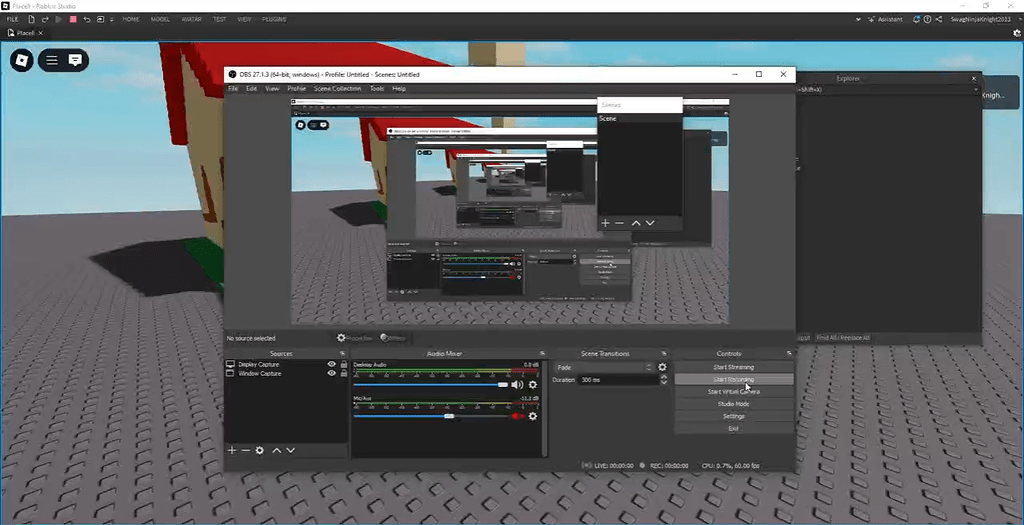Open the OBS View menu

tap(272, 88)
